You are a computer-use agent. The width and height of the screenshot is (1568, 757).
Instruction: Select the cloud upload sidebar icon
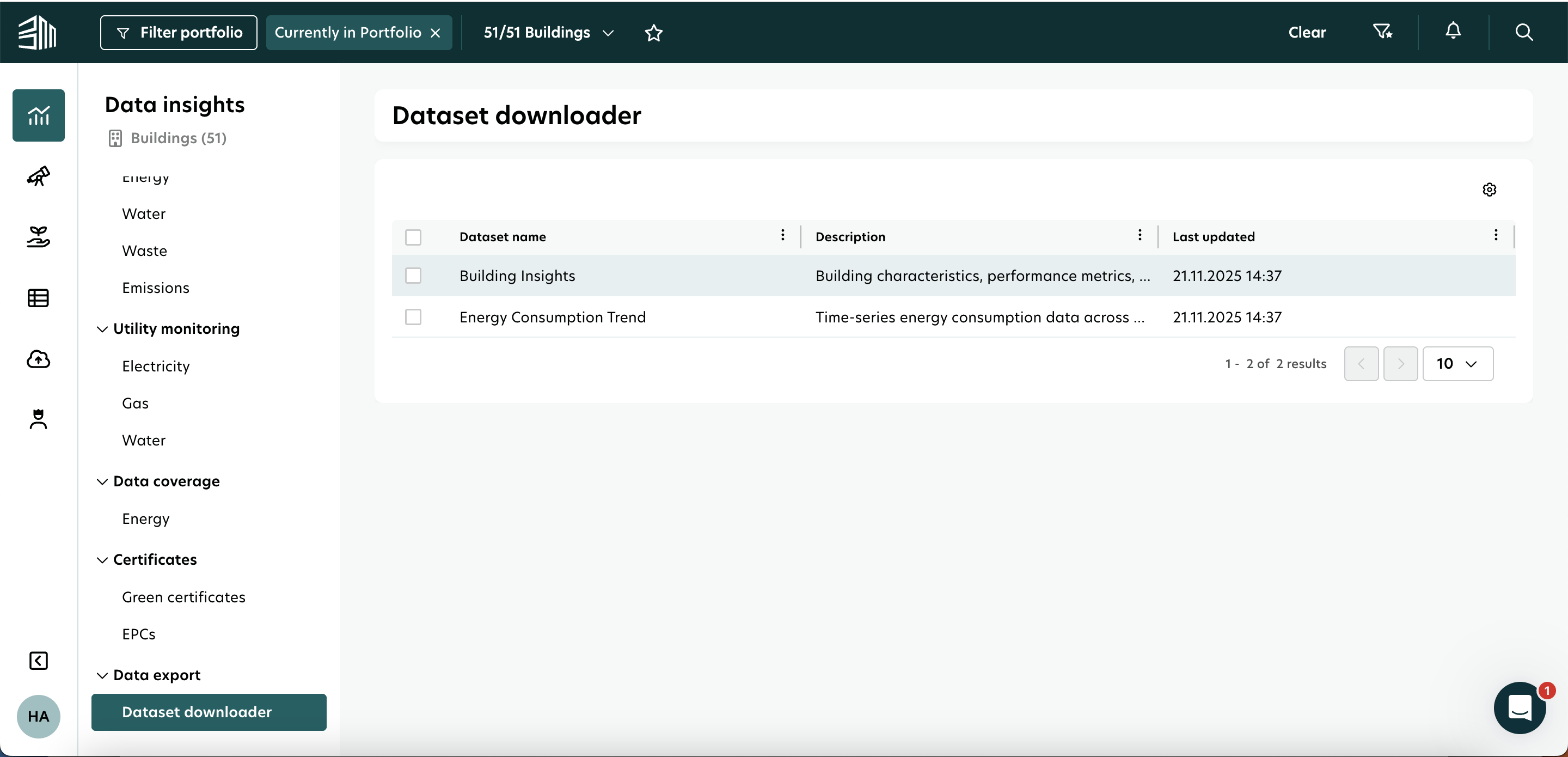(38, 359)
